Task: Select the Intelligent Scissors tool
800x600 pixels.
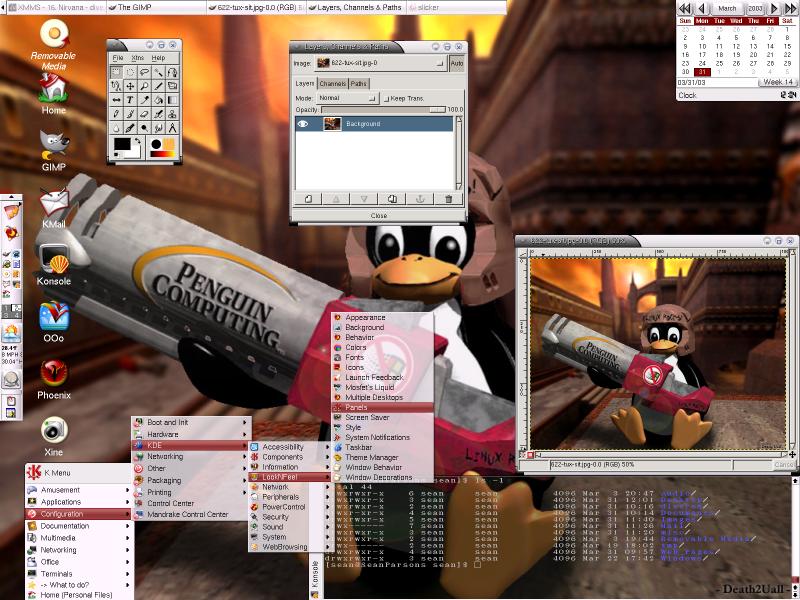Action: (x=116, y=86)
